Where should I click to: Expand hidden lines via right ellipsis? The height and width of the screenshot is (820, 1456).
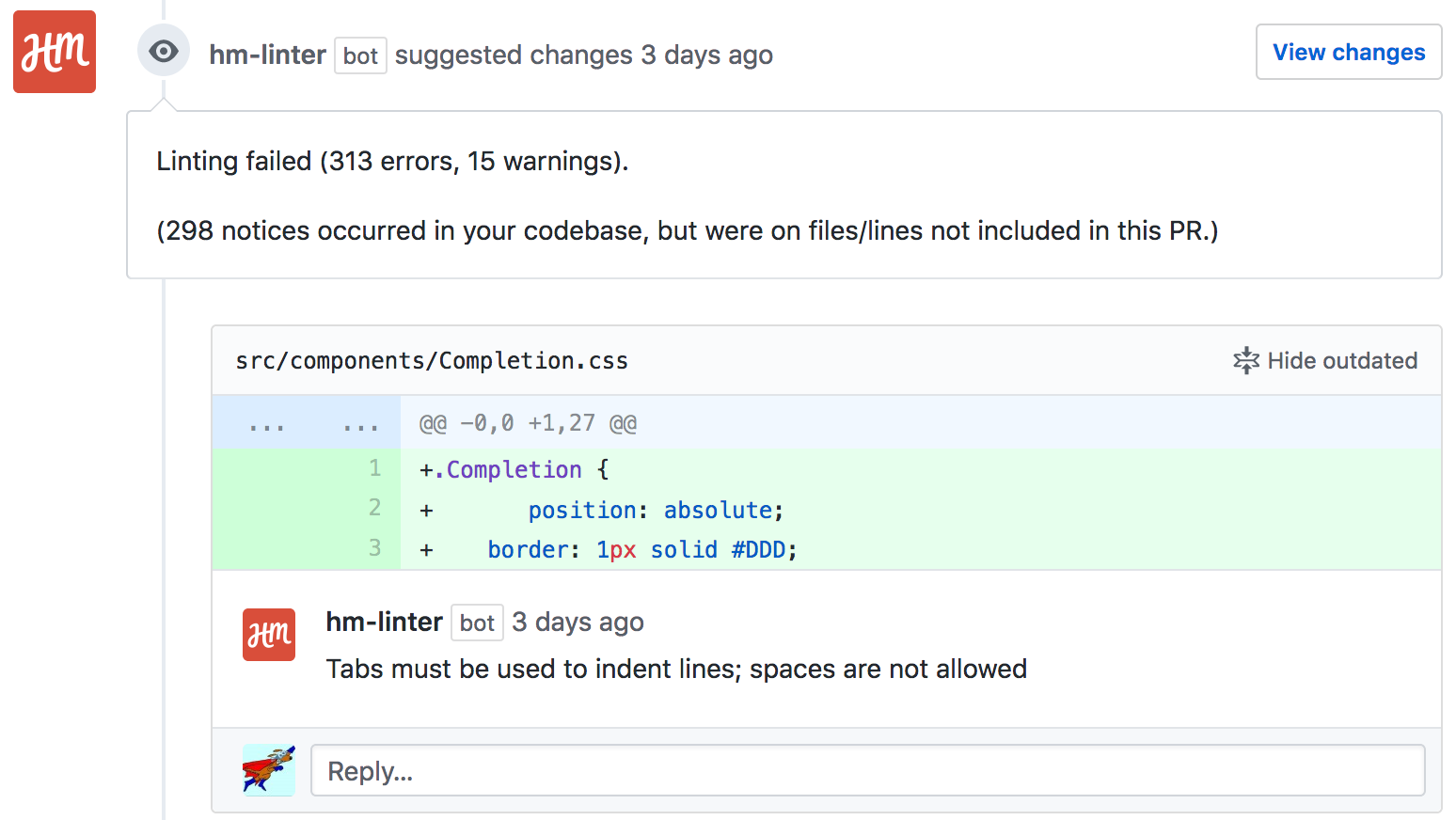pyautogui.click(x=360, y=424)
